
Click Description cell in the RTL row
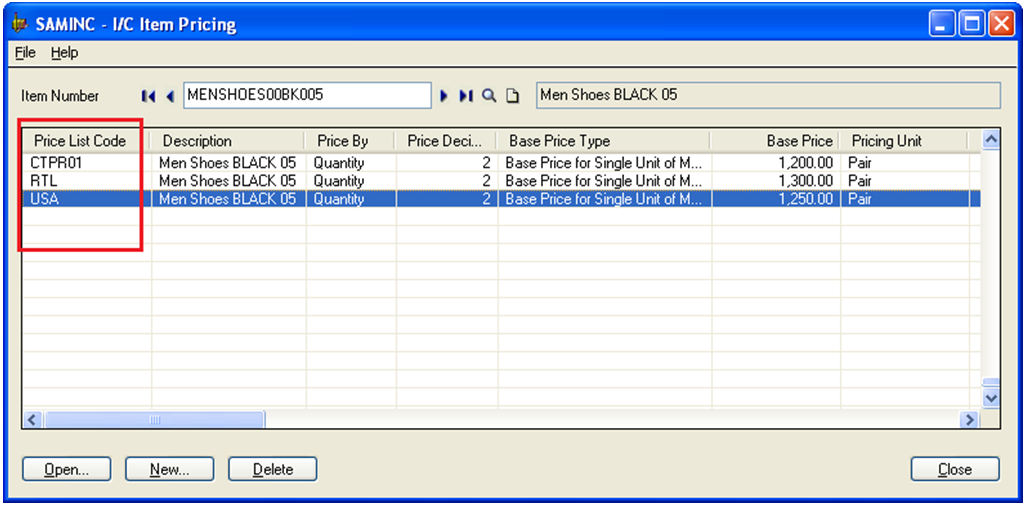point(228,181)
